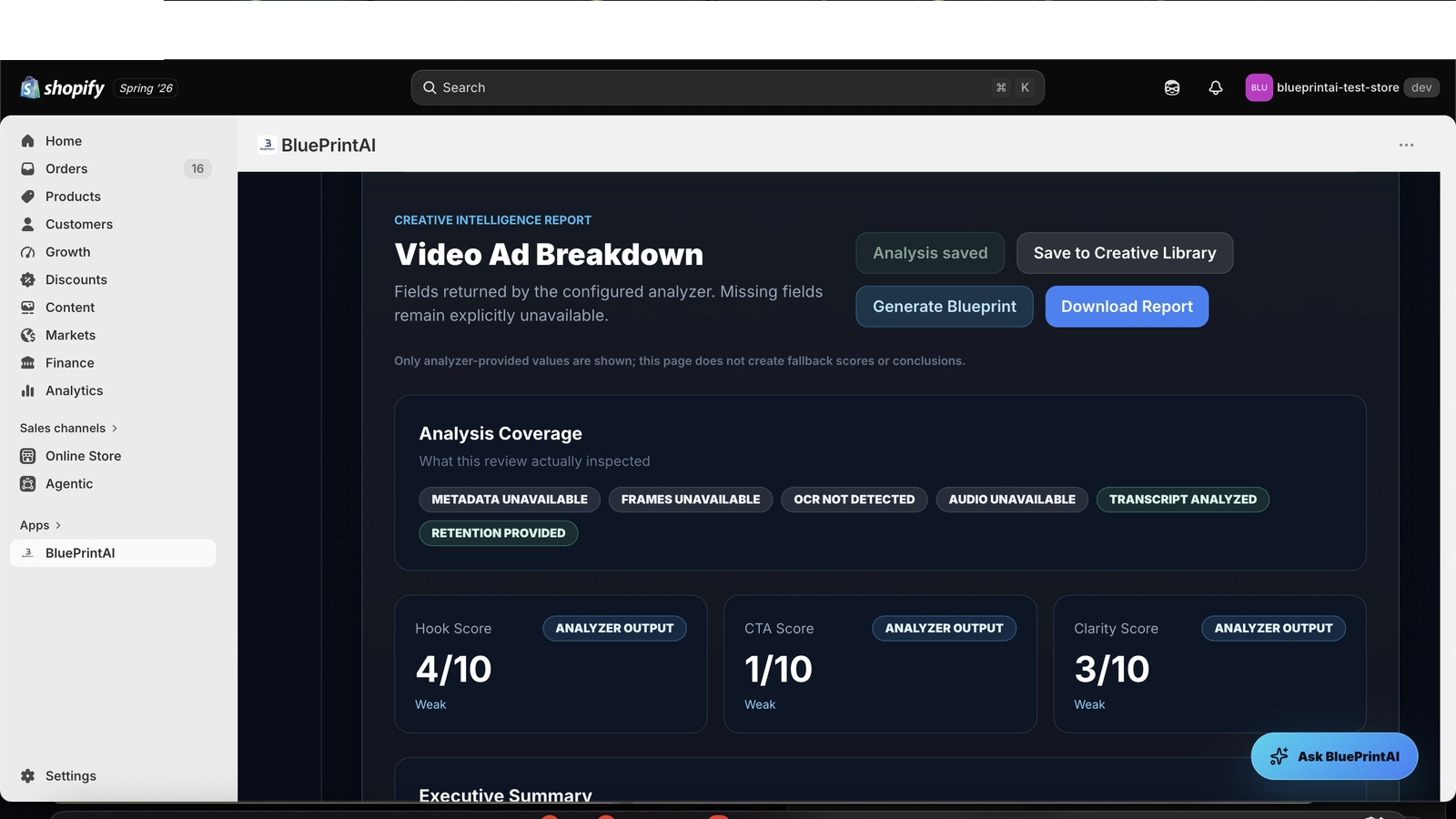Open the Sidekick assistant icon in top bar
Viewport: 1456px width, 819px height.
(1172, 87)
